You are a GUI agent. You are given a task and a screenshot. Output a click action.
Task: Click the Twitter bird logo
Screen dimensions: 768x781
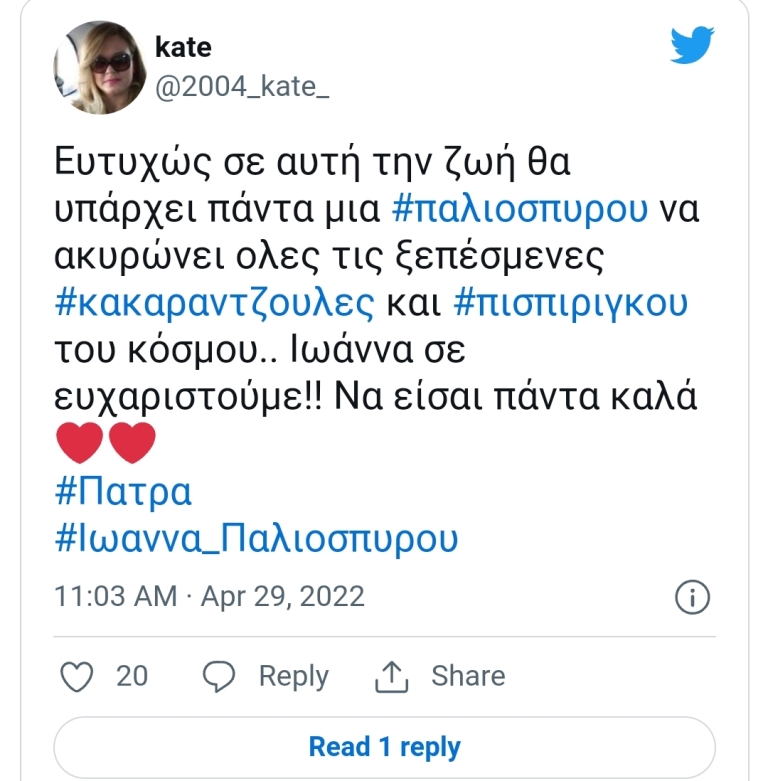pos(692,47)
